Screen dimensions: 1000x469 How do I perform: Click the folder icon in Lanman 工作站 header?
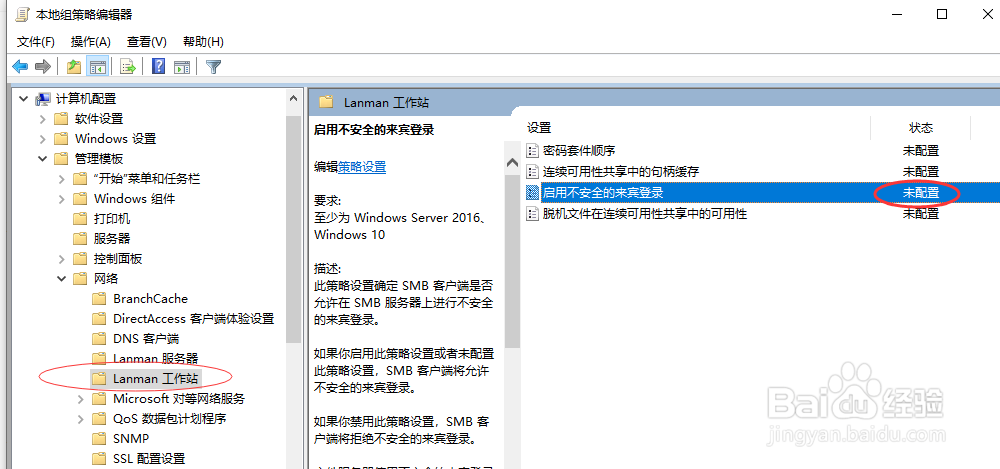[x=327, y=102]
